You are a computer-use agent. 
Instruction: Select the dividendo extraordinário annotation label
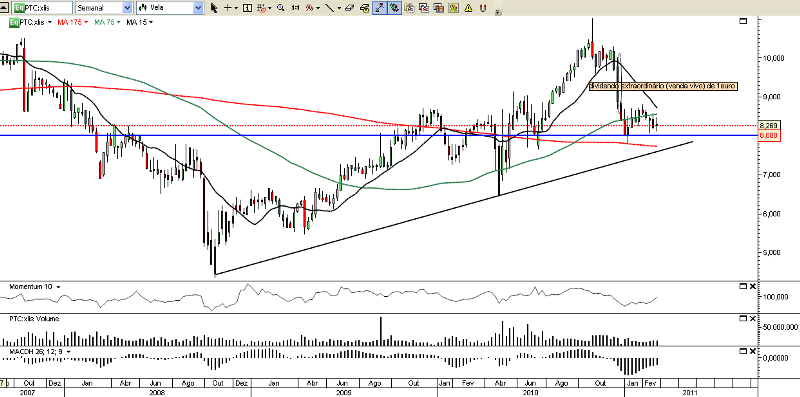click(663, 87)
